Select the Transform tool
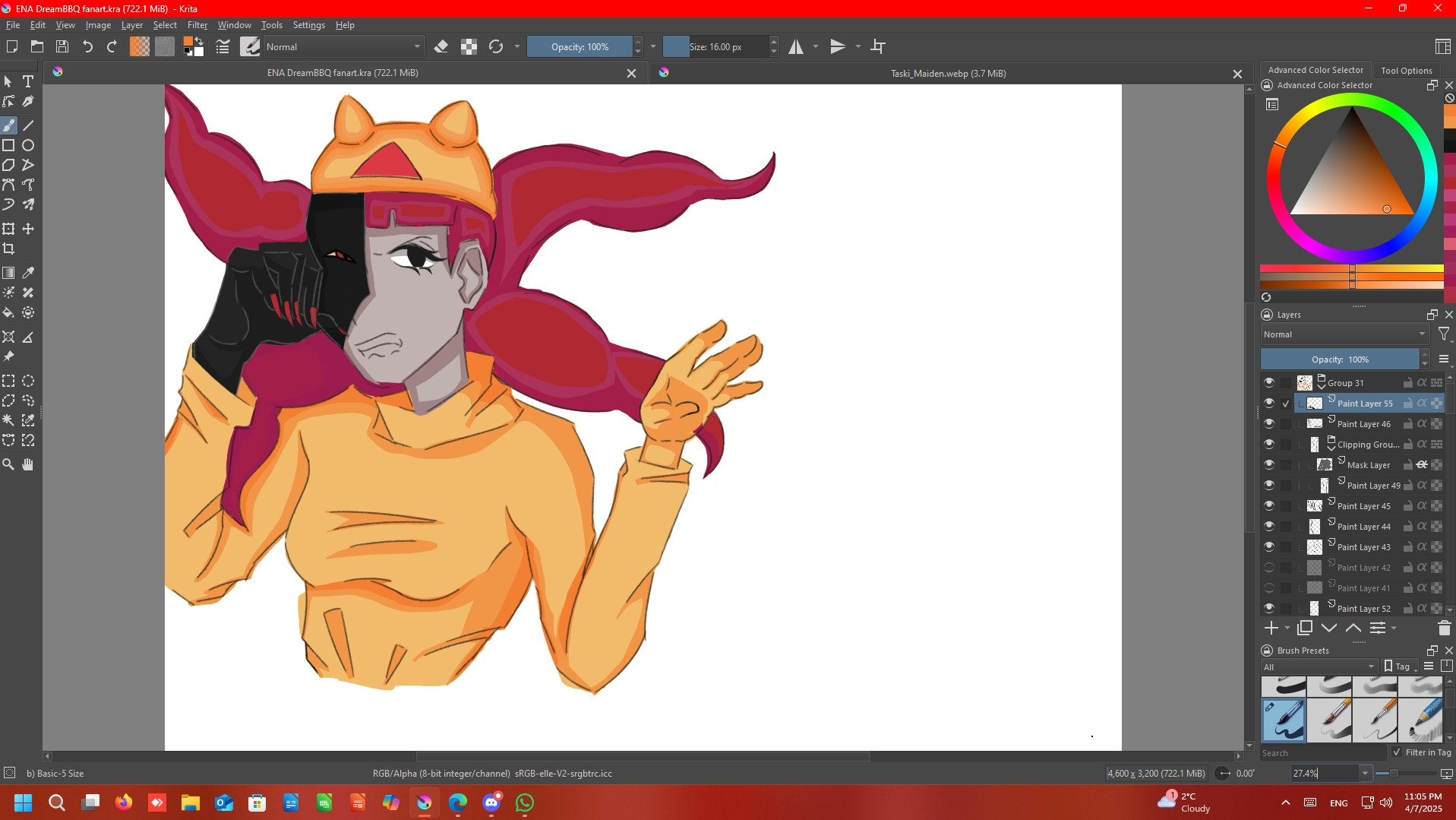1456x820 pixels. click(8, 229)
